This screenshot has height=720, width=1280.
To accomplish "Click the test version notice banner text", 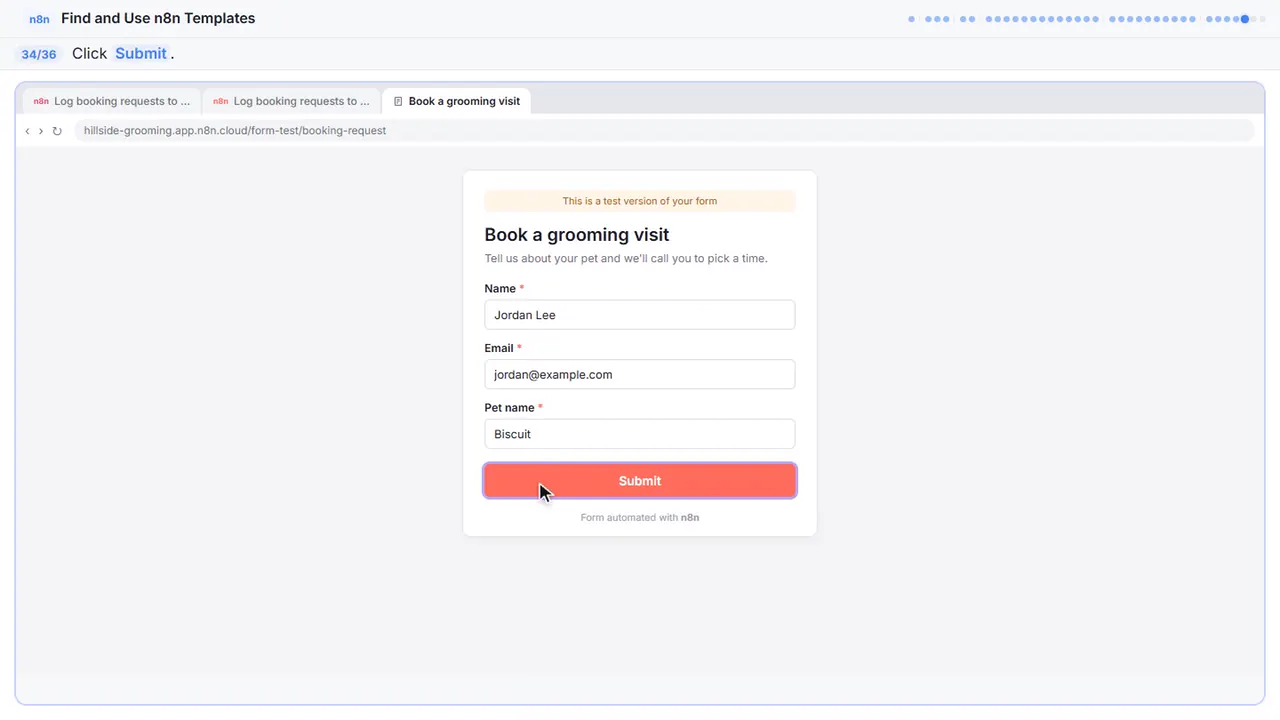I will [x=640, y=201].
